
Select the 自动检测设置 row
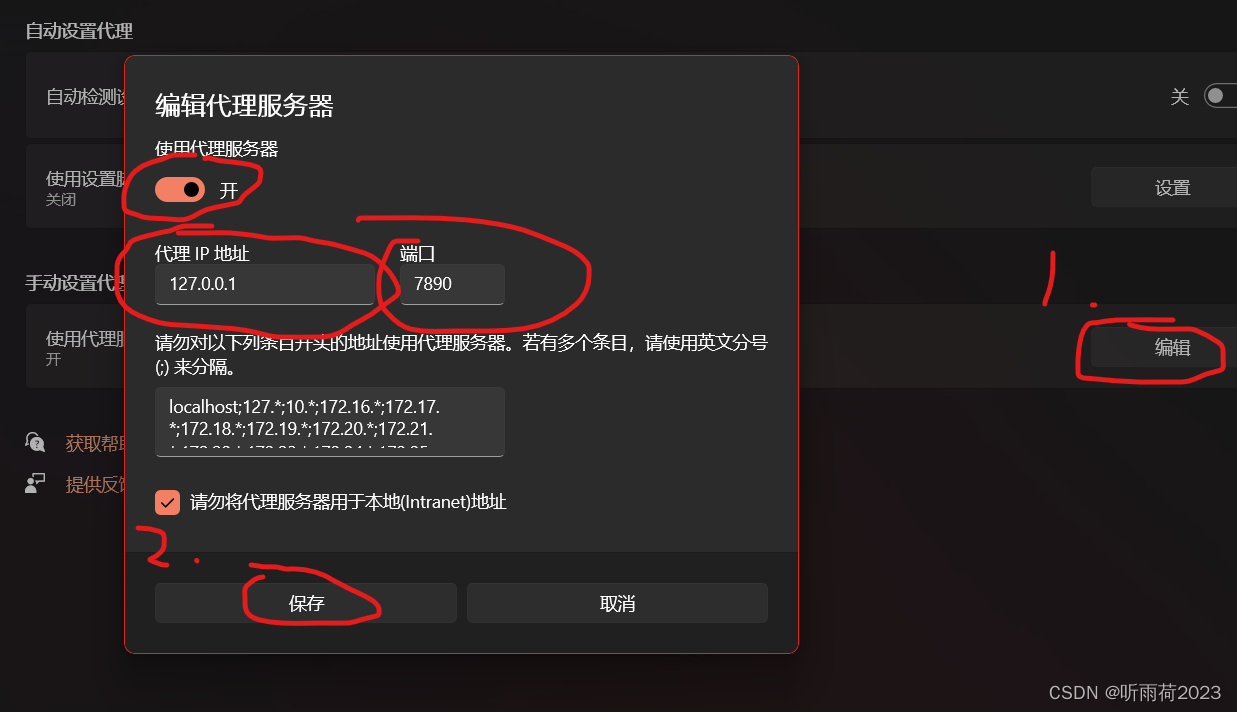coord(631,96)
